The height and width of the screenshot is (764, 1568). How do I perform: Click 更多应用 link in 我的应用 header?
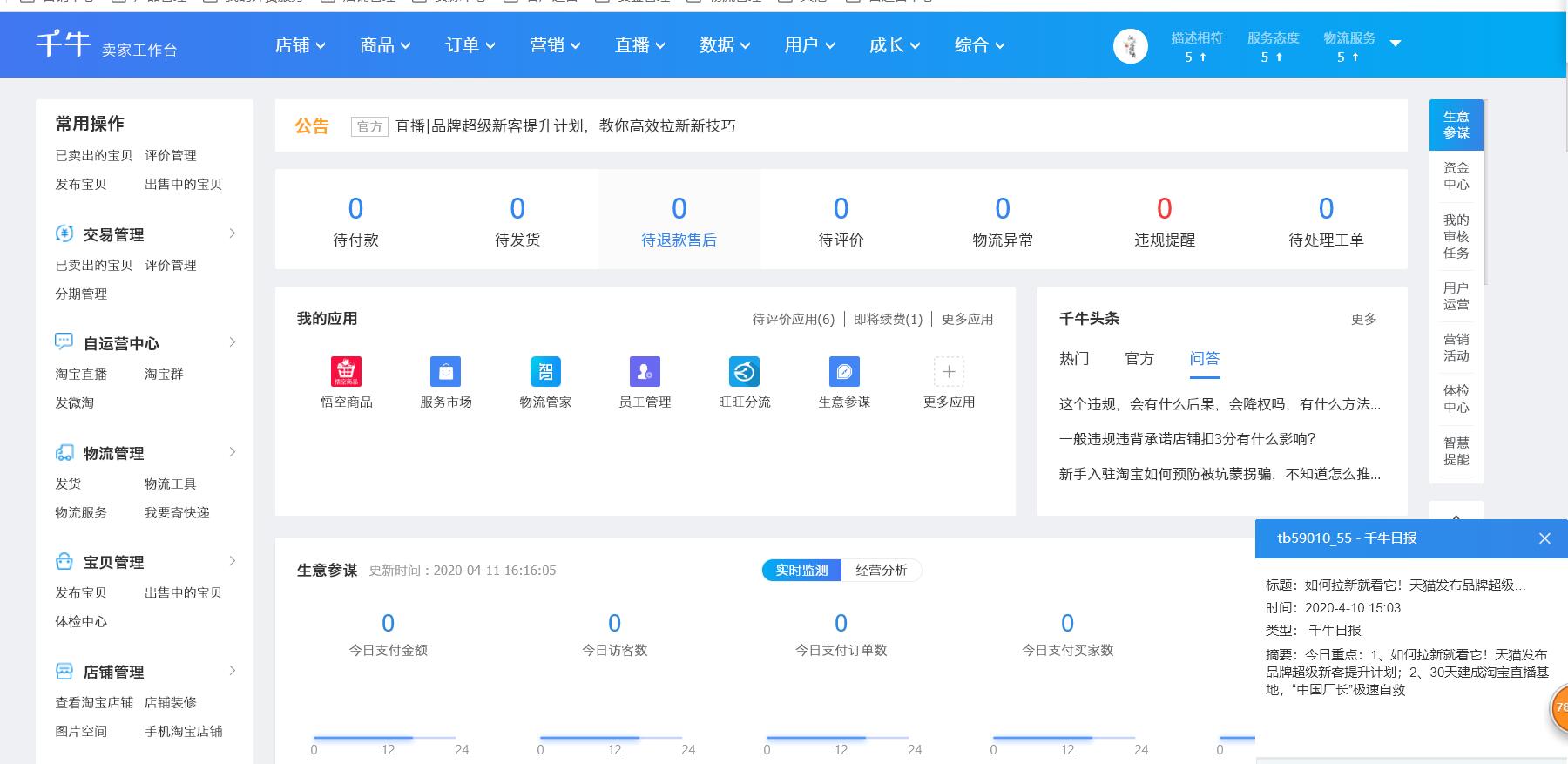click(x=967, y=319)
